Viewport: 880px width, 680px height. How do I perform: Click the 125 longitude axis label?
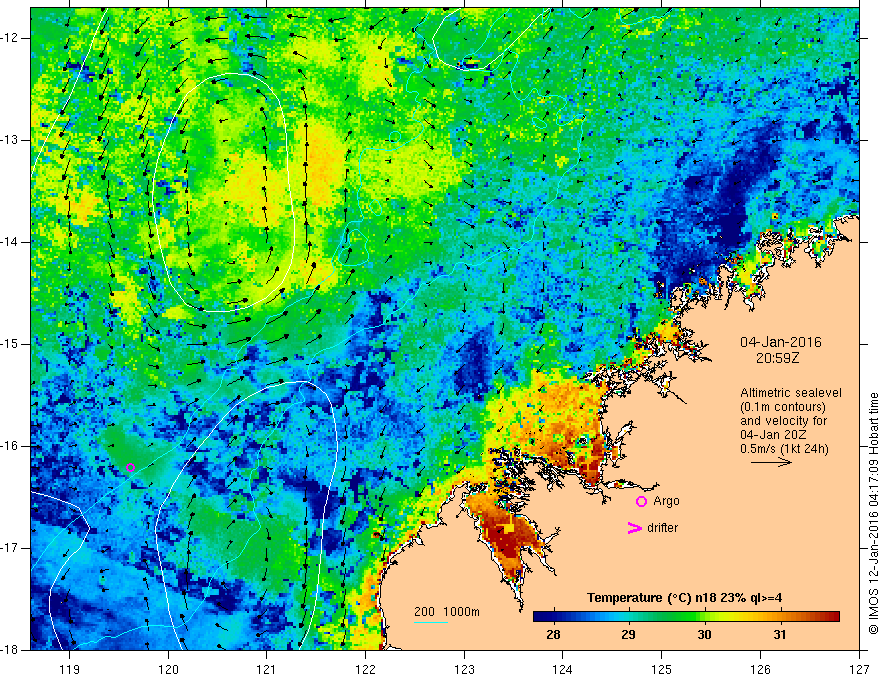click(662, 669)
